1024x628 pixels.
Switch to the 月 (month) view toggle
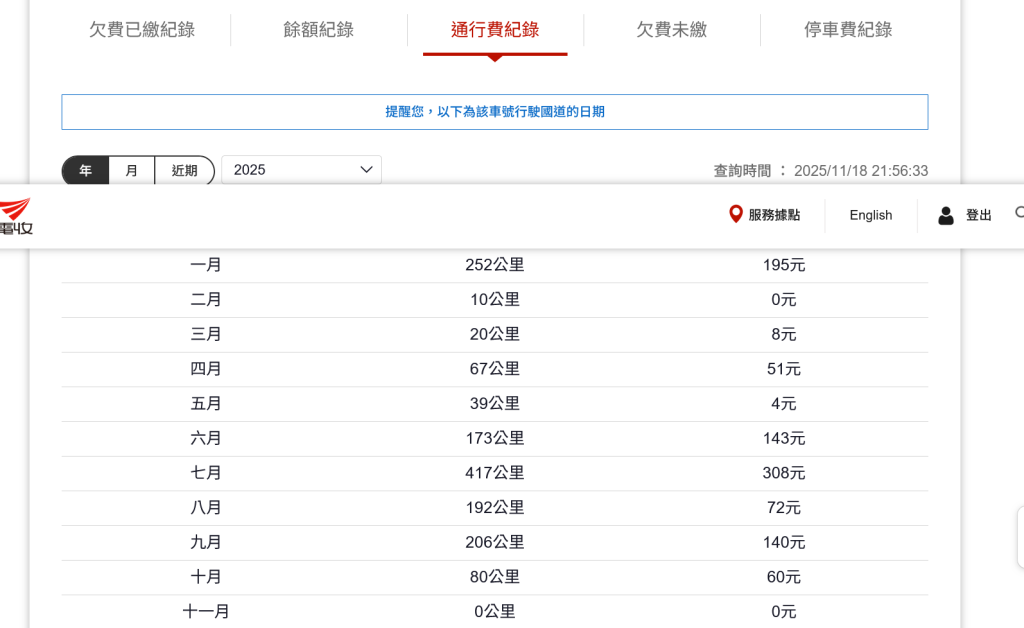click(x=131, y=171)
